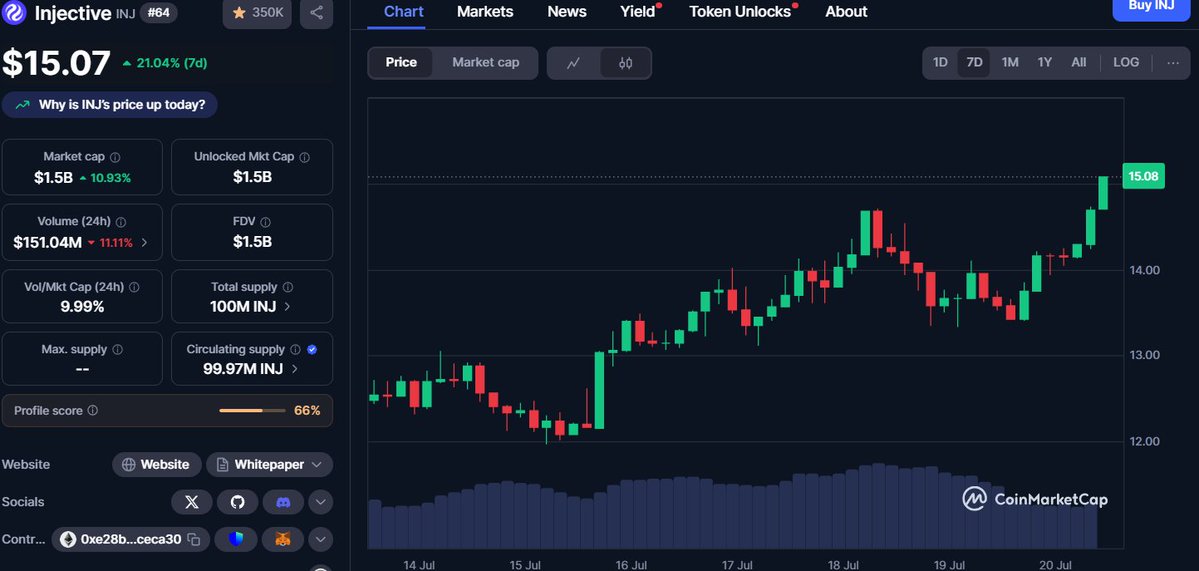Show Circulating supply info icon
This screenshot has width=1199, height=571.
[294, 349]
